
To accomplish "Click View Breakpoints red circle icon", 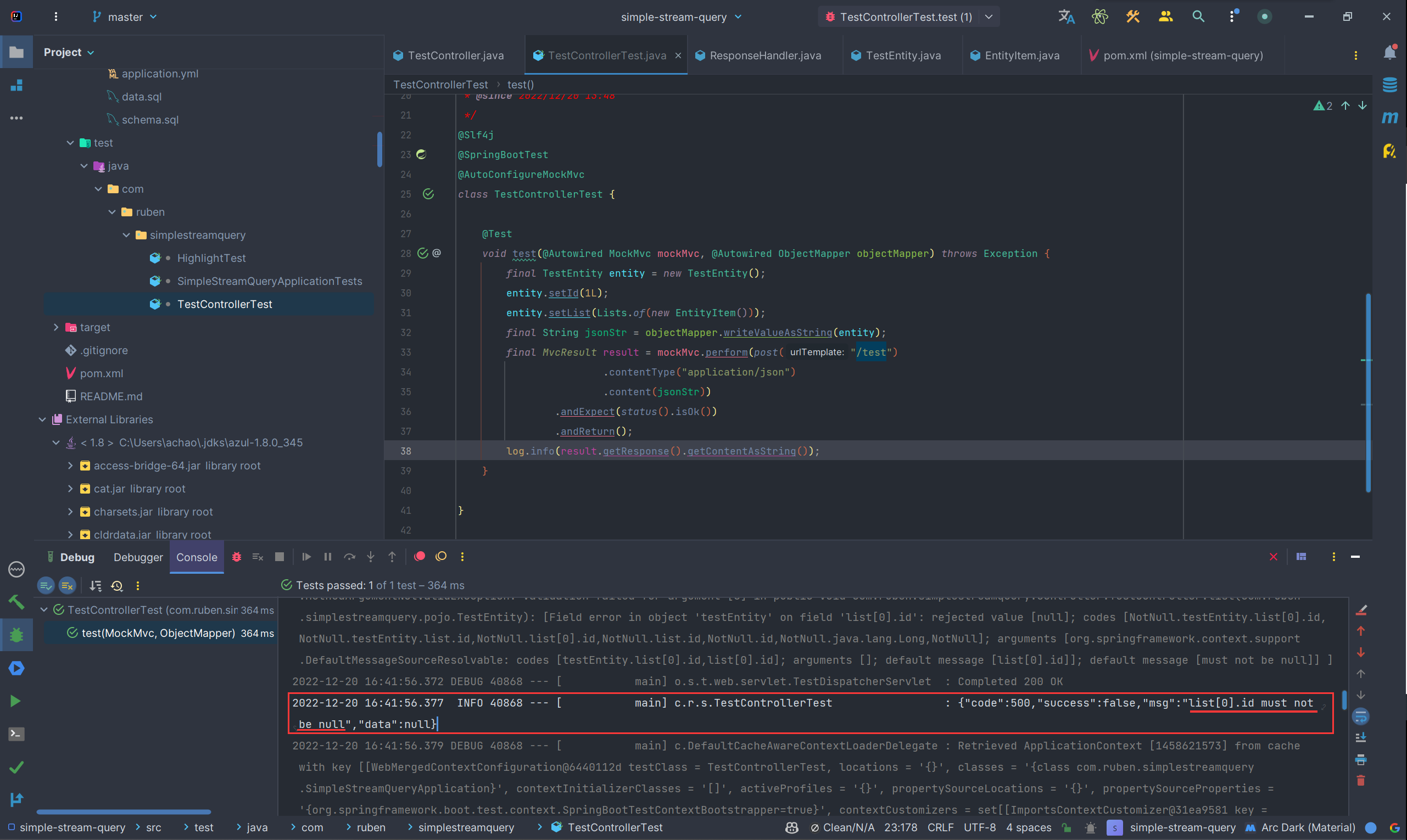I will tap(420, 556).
